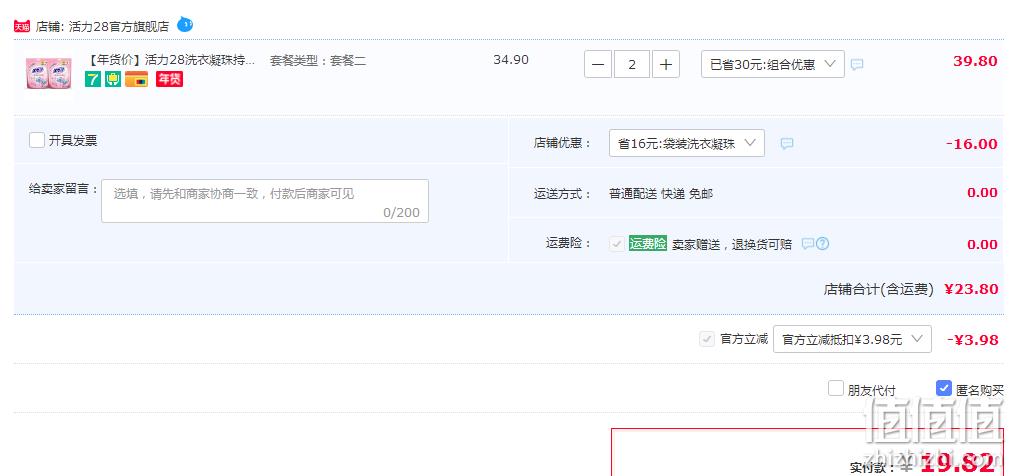Click the orange credit card badge

[136, 79]
